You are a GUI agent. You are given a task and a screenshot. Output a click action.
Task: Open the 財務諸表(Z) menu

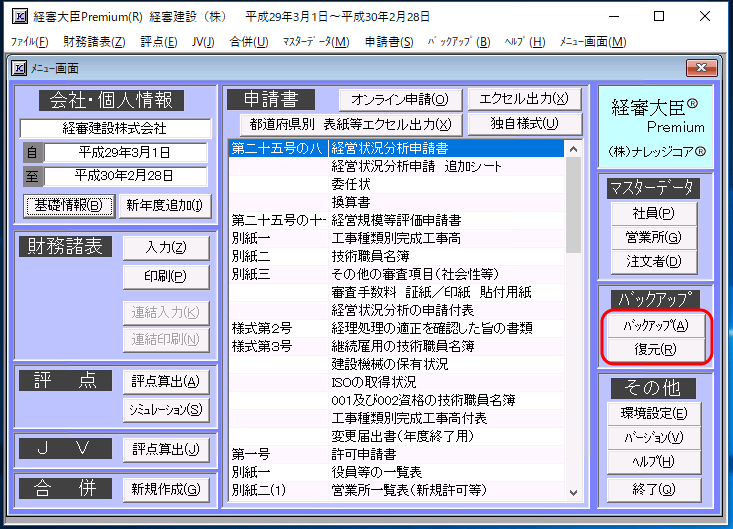(x=94, y=42)
